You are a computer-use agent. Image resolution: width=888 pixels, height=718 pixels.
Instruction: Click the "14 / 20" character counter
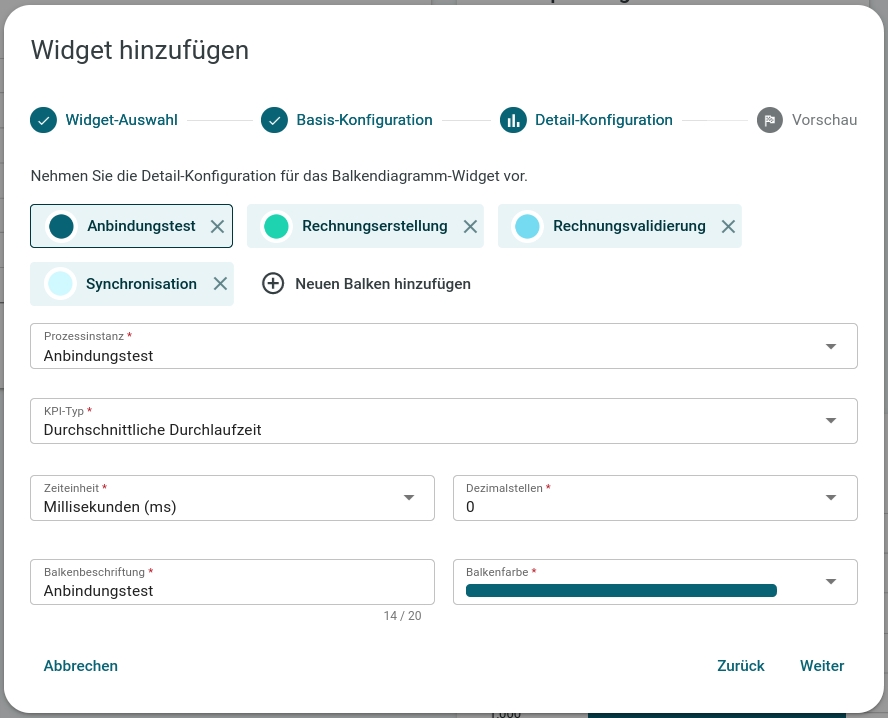click(x=402, y=616)
